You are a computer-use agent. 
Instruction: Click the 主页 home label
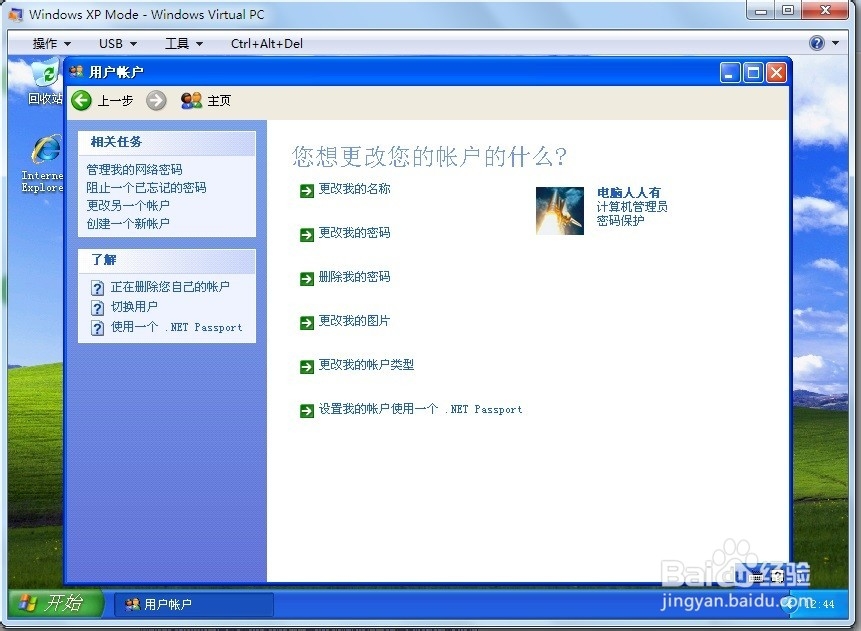point(219,100)
